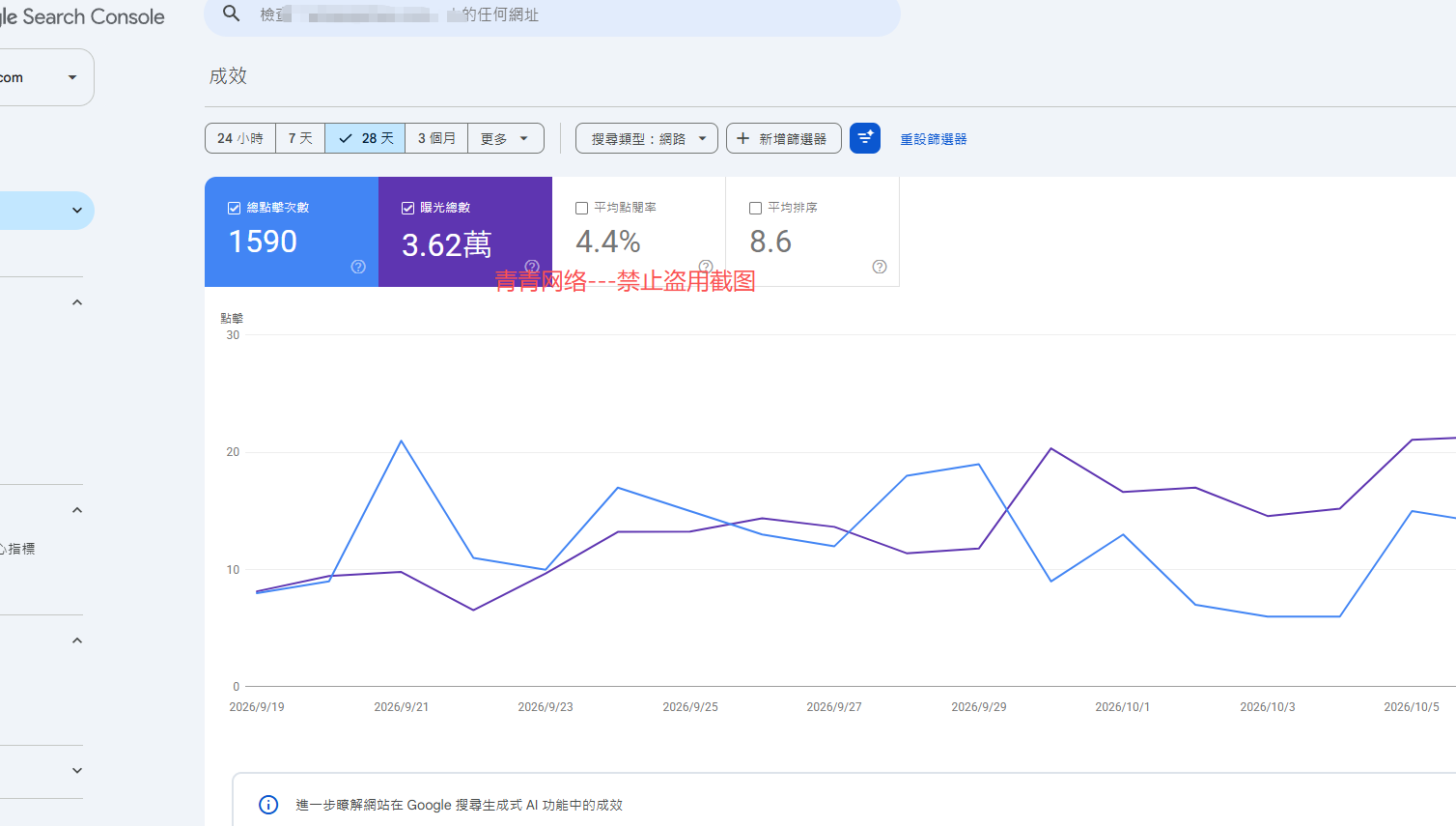Open the property selector dropdown ending in com
1456x826 pixels.
[46, 77]
